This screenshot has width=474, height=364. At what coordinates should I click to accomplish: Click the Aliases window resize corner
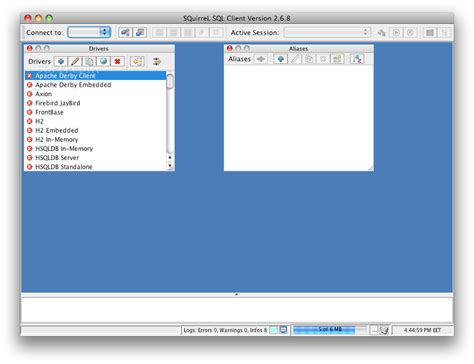click(371, 168)
